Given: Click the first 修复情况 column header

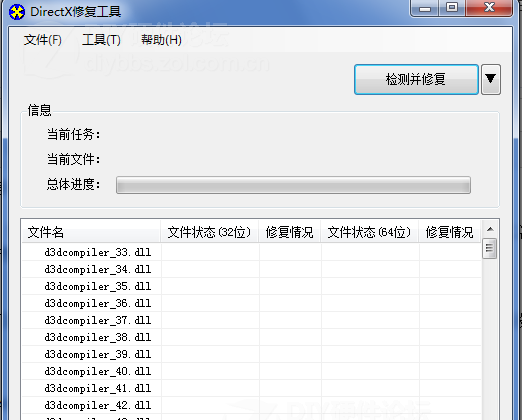Looking at the screenshot, I should coord(289,232).
